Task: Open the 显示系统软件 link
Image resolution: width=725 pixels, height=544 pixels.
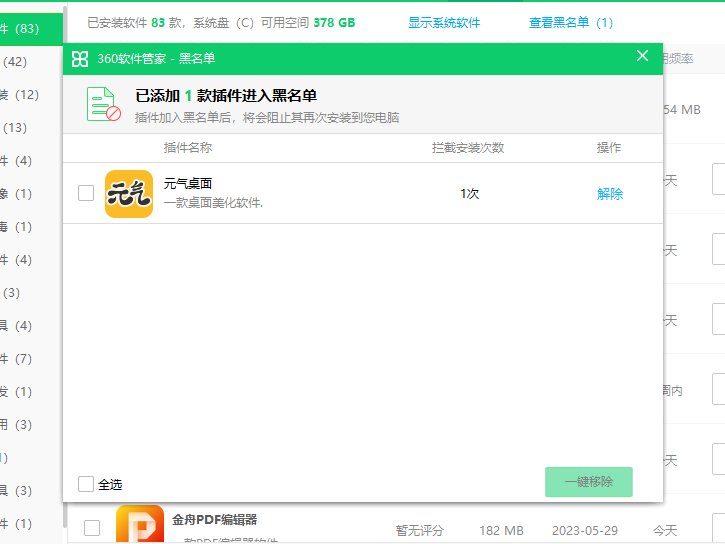Action: (444, 23)
